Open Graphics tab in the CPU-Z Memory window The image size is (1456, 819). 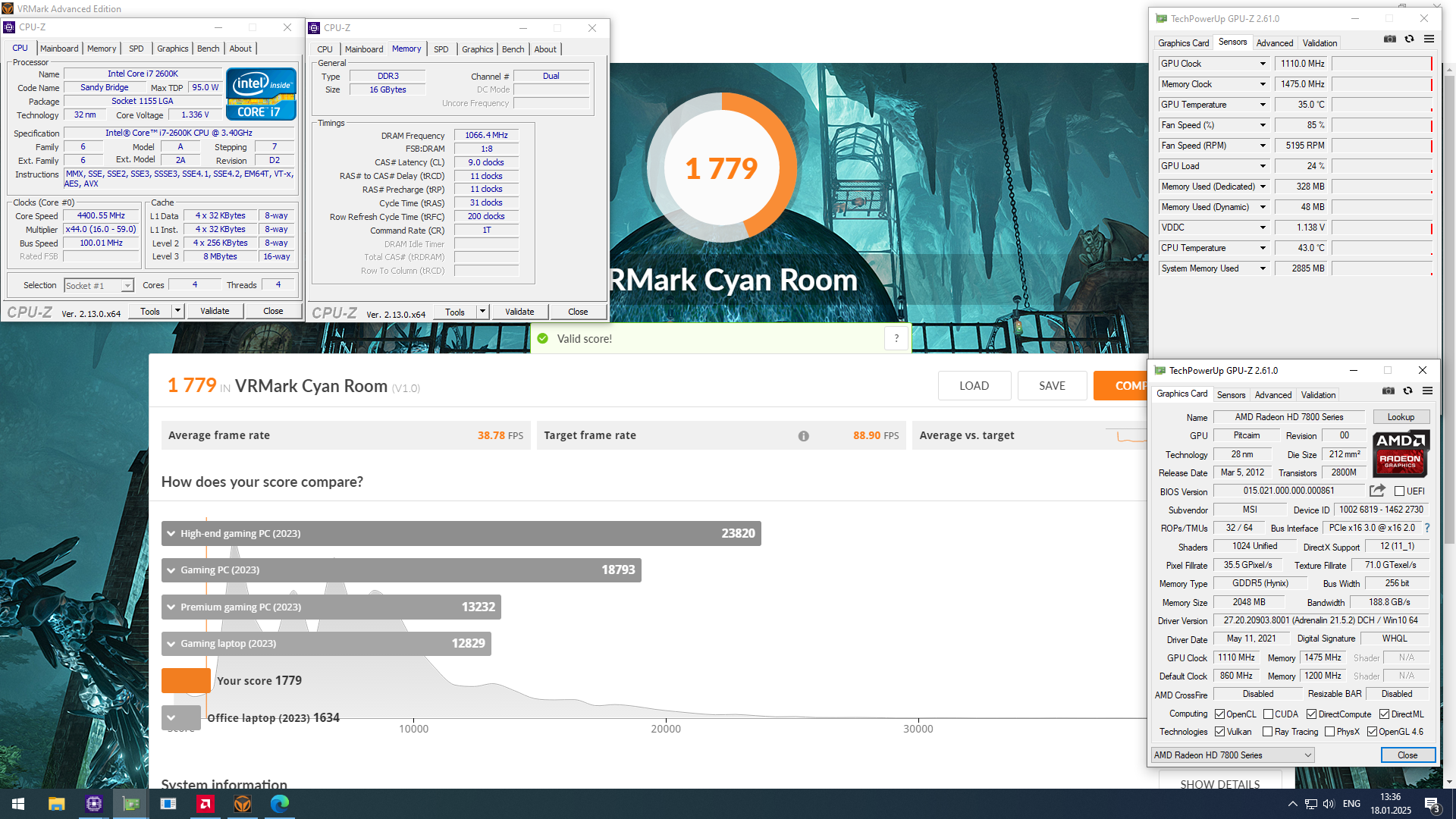coord(477,49)
